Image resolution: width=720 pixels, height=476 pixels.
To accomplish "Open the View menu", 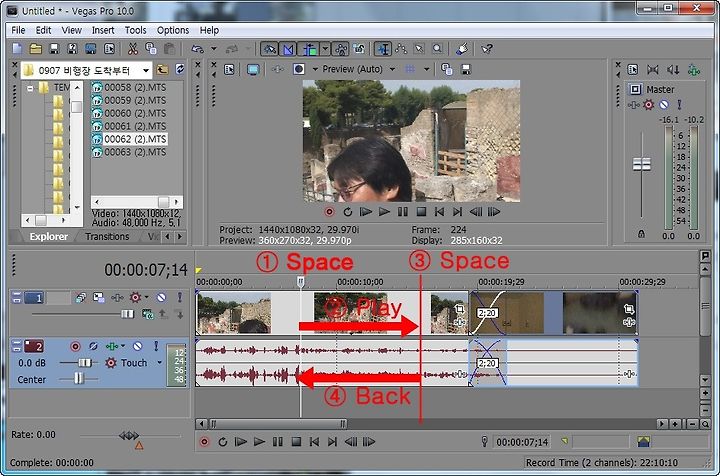I will coord(72,30).
